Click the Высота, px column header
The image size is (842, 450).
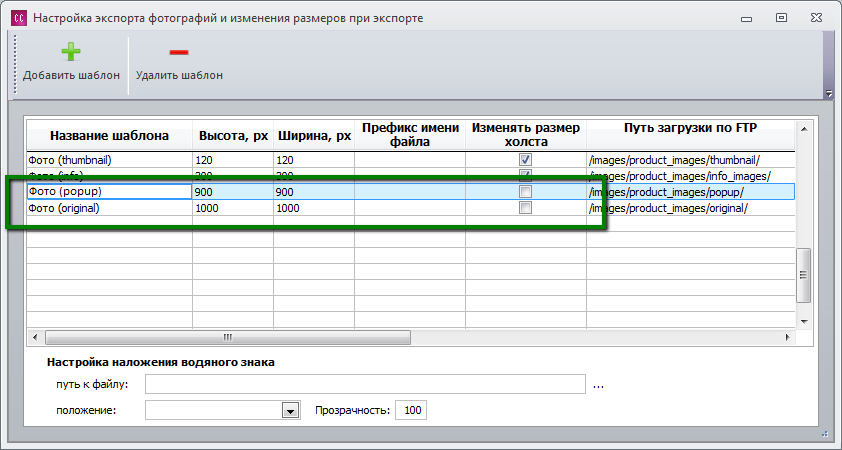[233, 135]
